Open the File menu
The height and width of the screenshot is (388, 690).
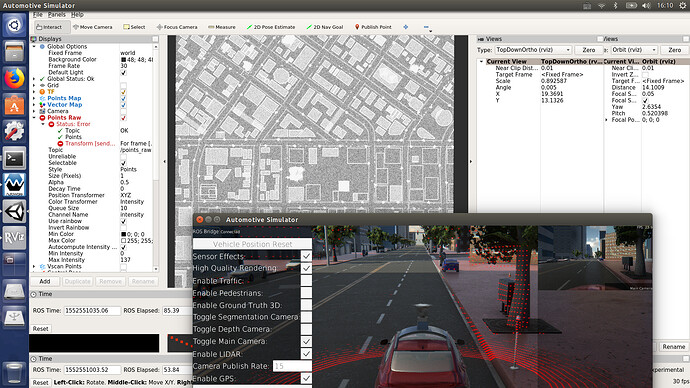(x=38, y=15)
